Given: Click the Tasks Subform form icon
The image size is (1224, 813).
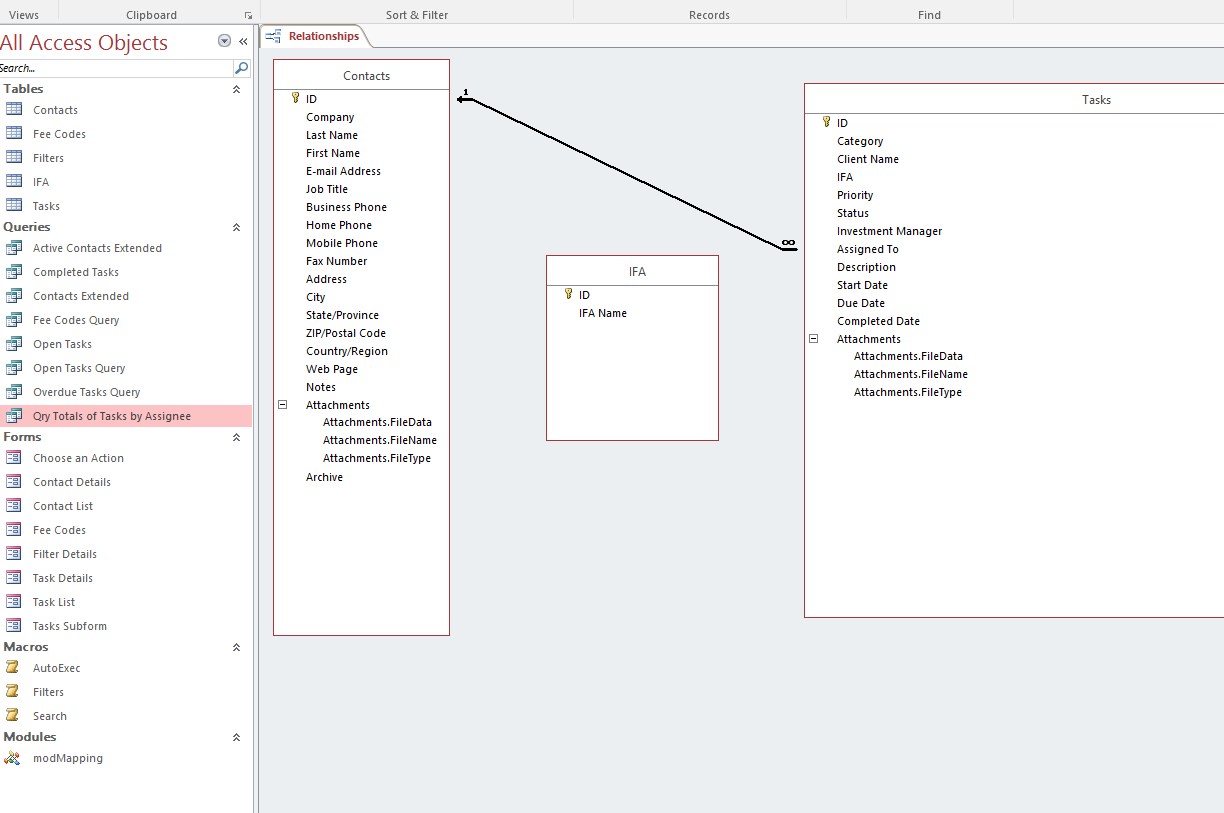Looking at the screenshot, I should (x=14, y=625).
